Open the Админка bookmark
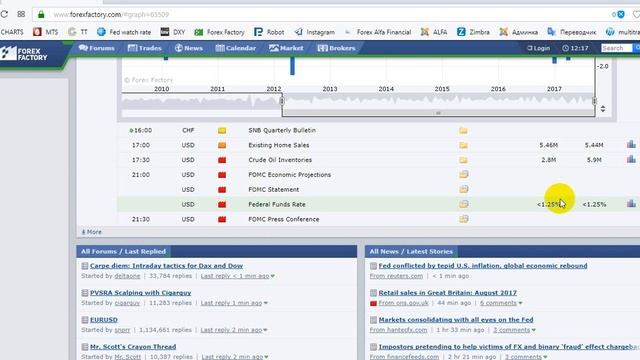This screenshot has width=640, height=360. point(518,32)
